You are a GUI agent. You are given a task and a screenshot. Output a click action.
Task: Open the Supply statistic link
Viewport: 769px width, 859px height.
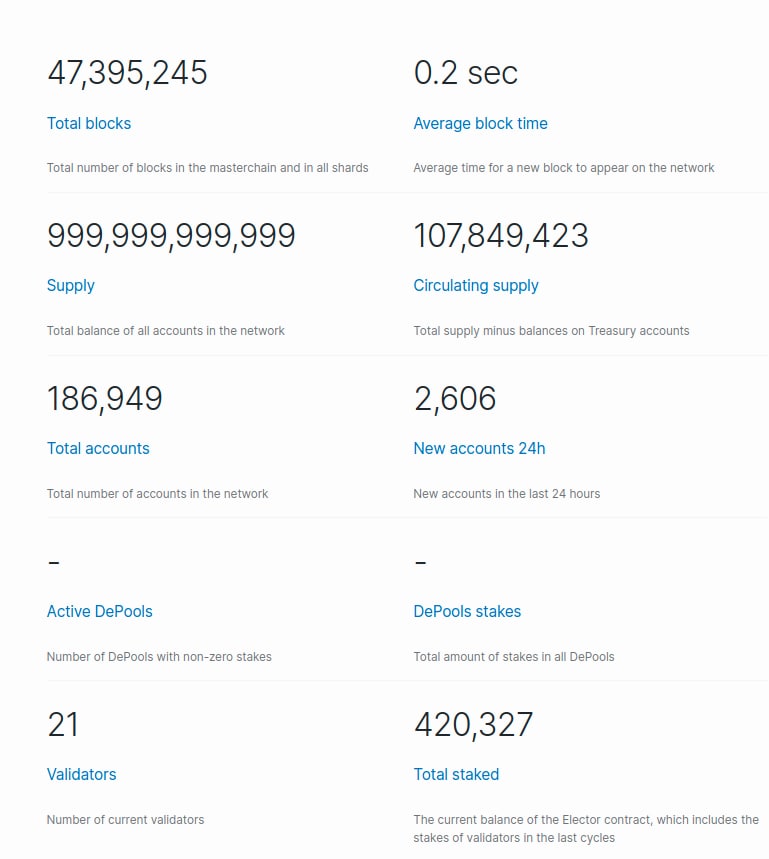tap(71, 285)
